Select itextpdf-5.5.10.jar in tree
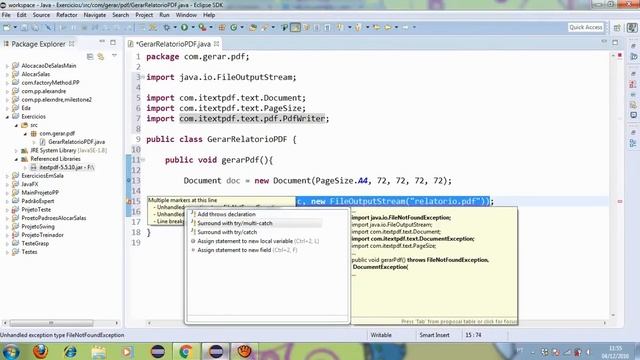The image size is (640, 360). click(67, 167)
